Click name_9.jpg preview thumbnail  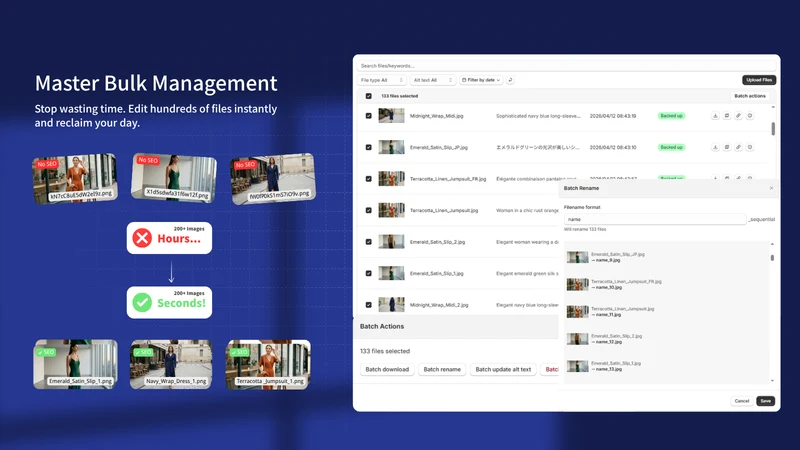[x=578, y=257]
